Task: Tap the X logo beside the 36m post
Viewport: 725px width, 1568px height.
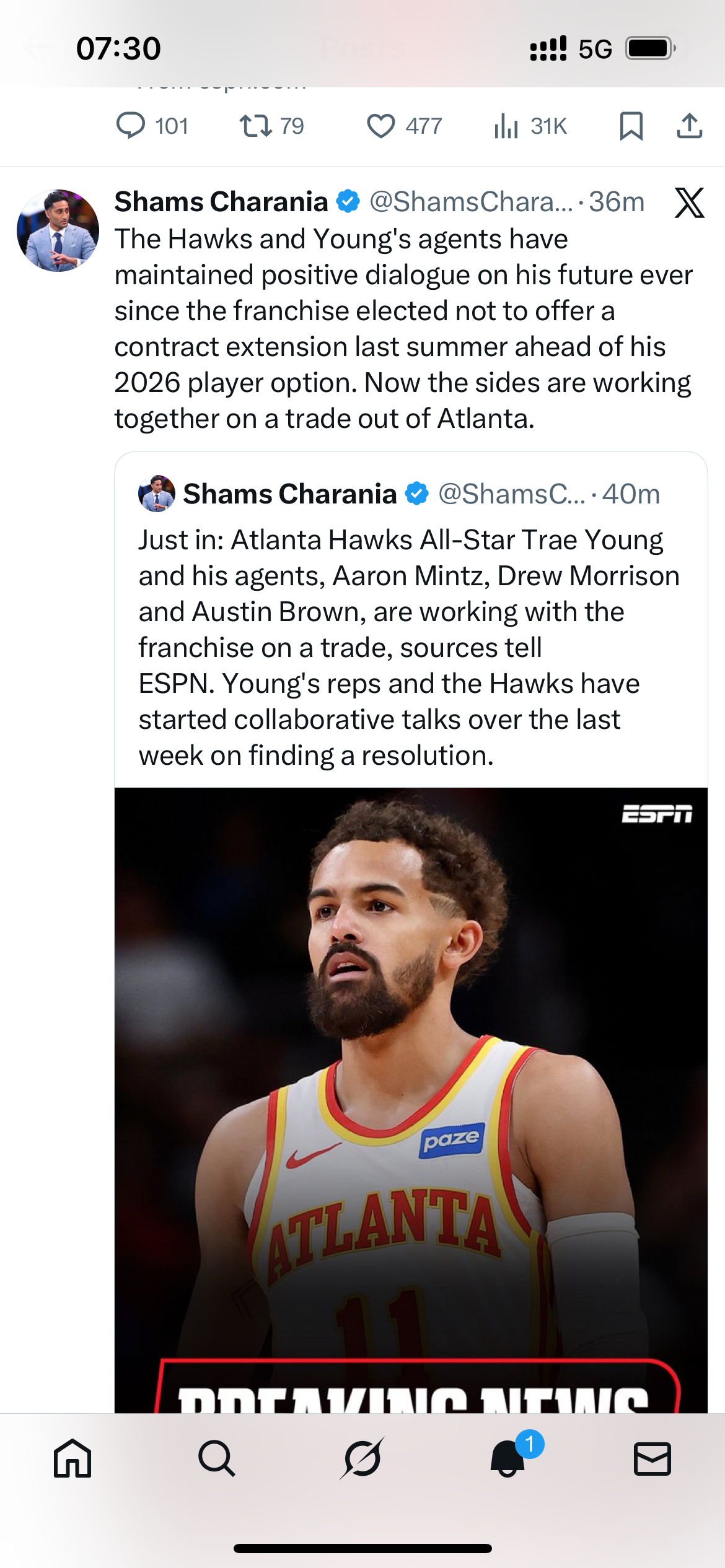Action: pos(689,203)
